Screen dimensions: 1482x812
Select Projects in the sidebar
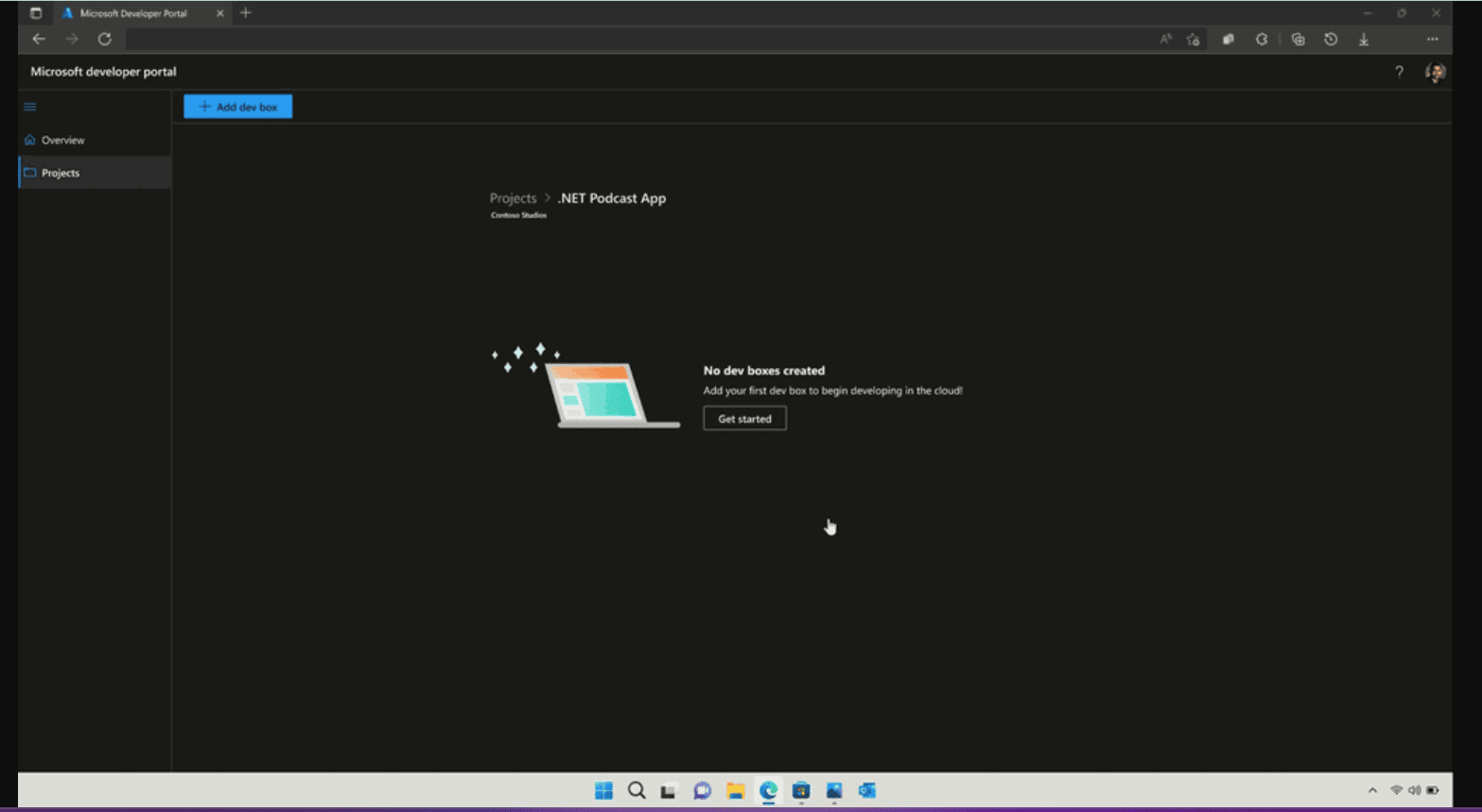click(95, 173)
